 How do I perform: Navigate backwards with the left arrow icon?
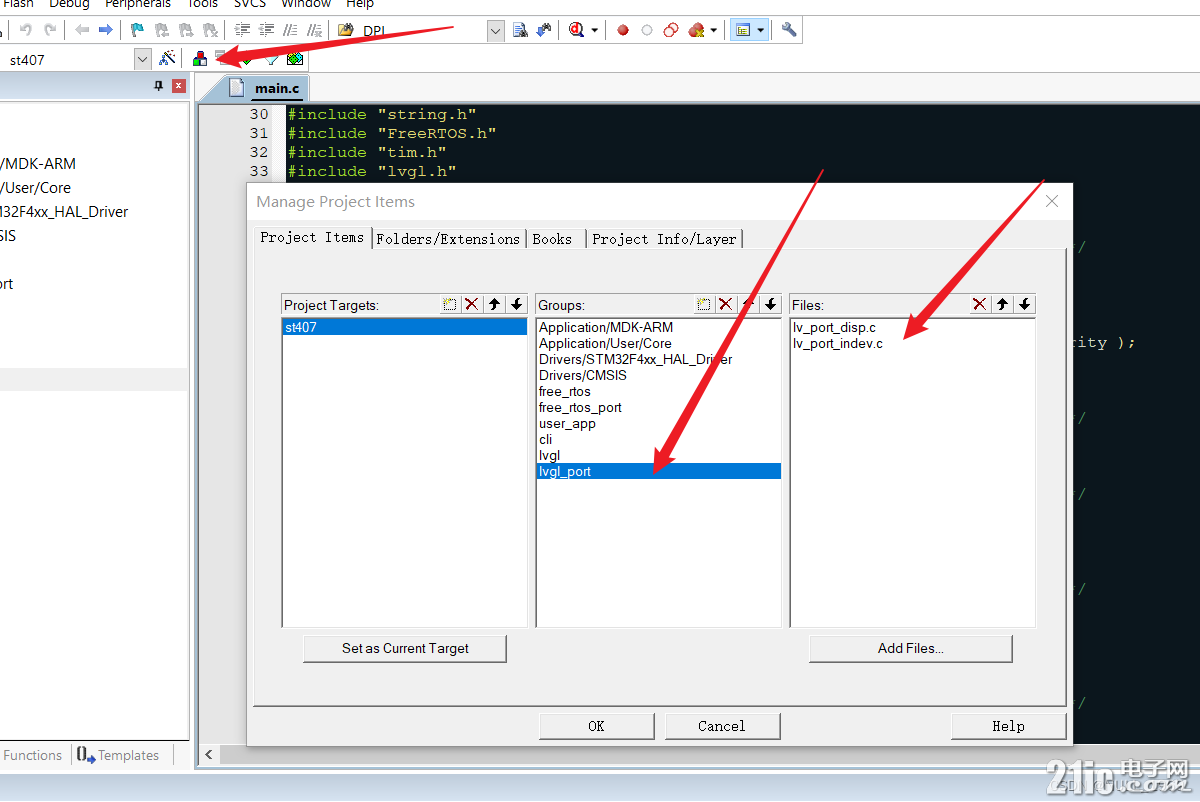coord(82,30)
